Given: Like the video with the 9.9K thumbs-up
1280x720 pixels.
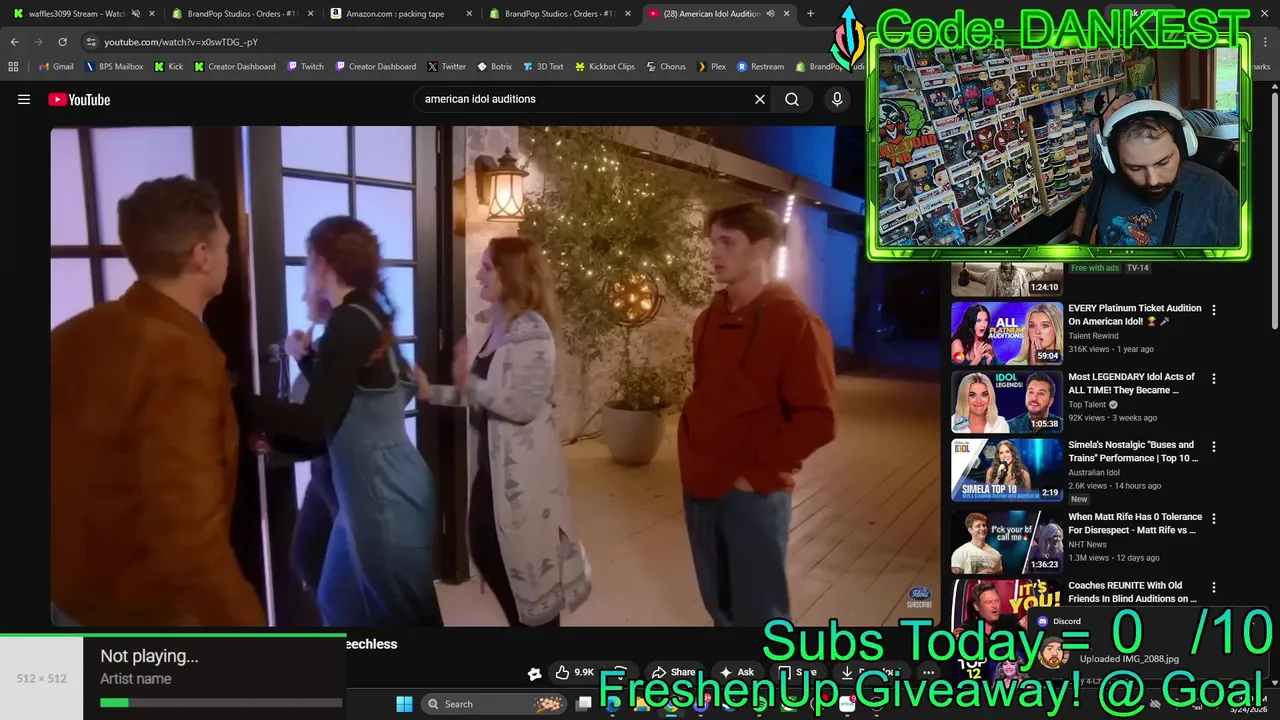Looking at the screenshot, I should tap(574, 673).
